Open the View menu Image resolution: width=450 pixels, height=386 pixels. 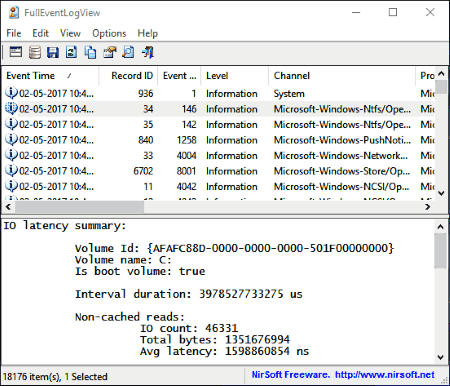70,33
